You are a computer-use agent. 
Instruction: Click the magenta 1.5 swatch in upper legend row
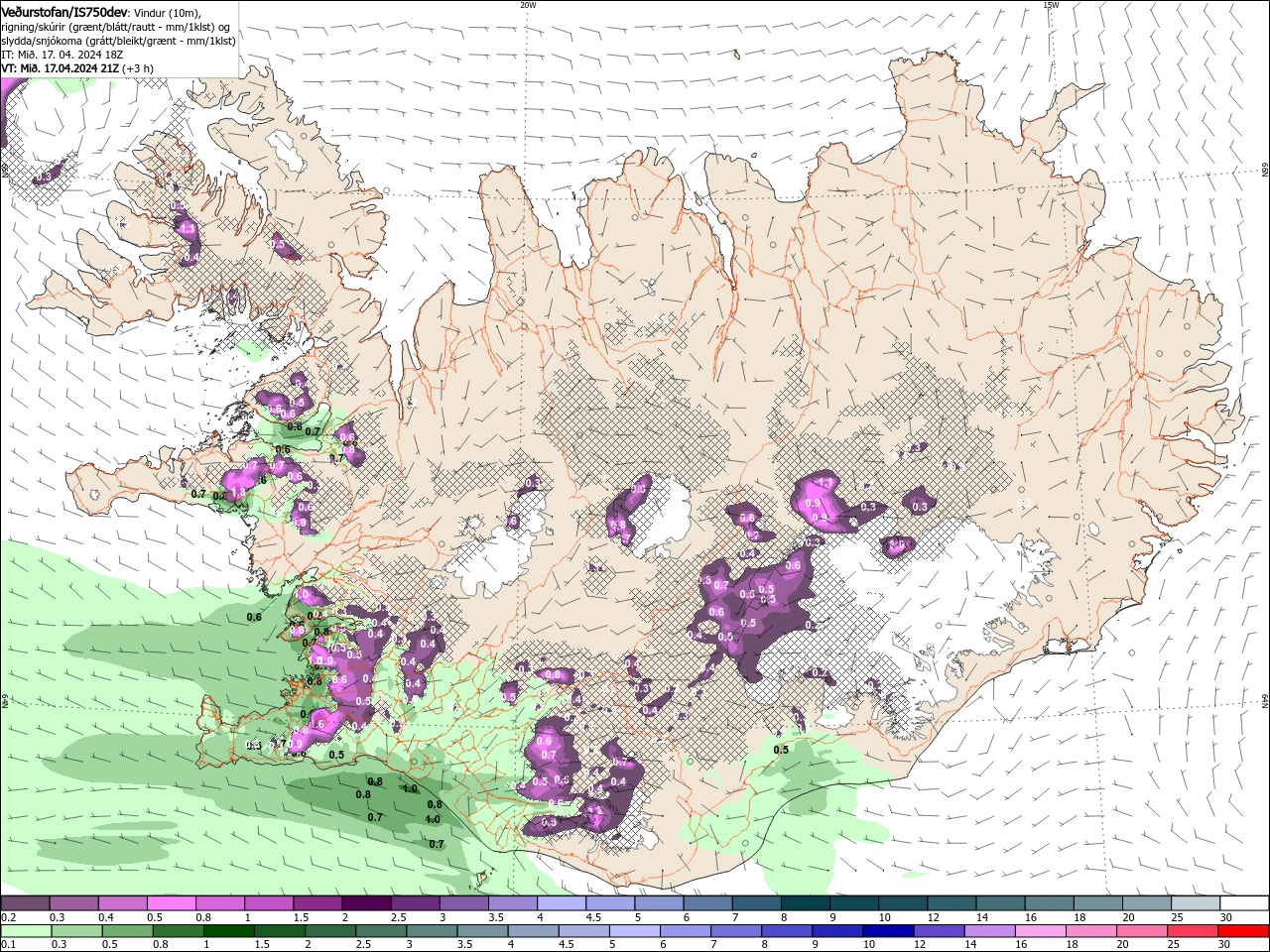click(x=317, y=903)
